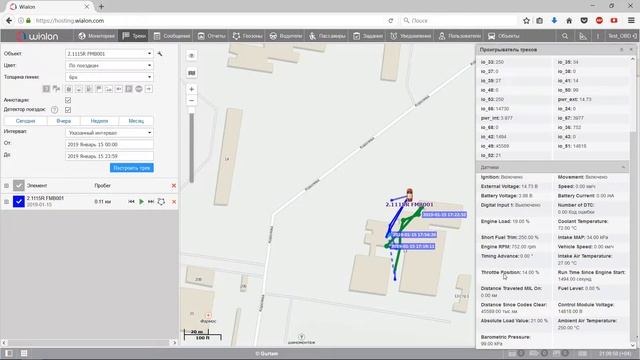Collapse the Датчики section
The width and height of the screenshot is (640, 360).
623,167
